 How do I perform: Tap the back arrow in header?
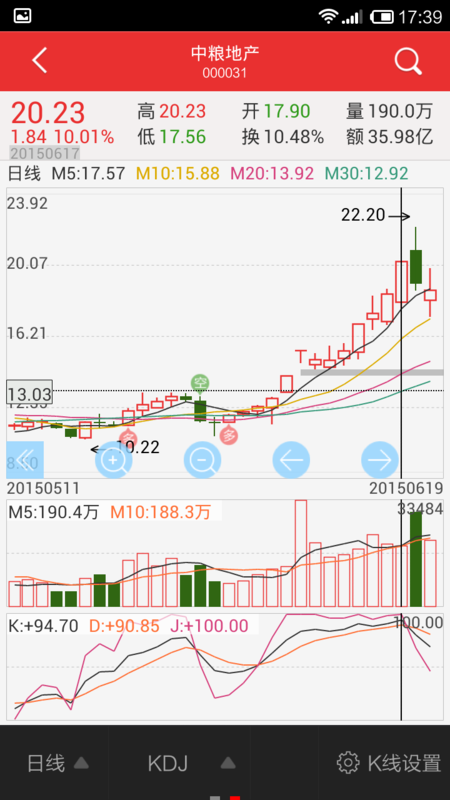39,61
